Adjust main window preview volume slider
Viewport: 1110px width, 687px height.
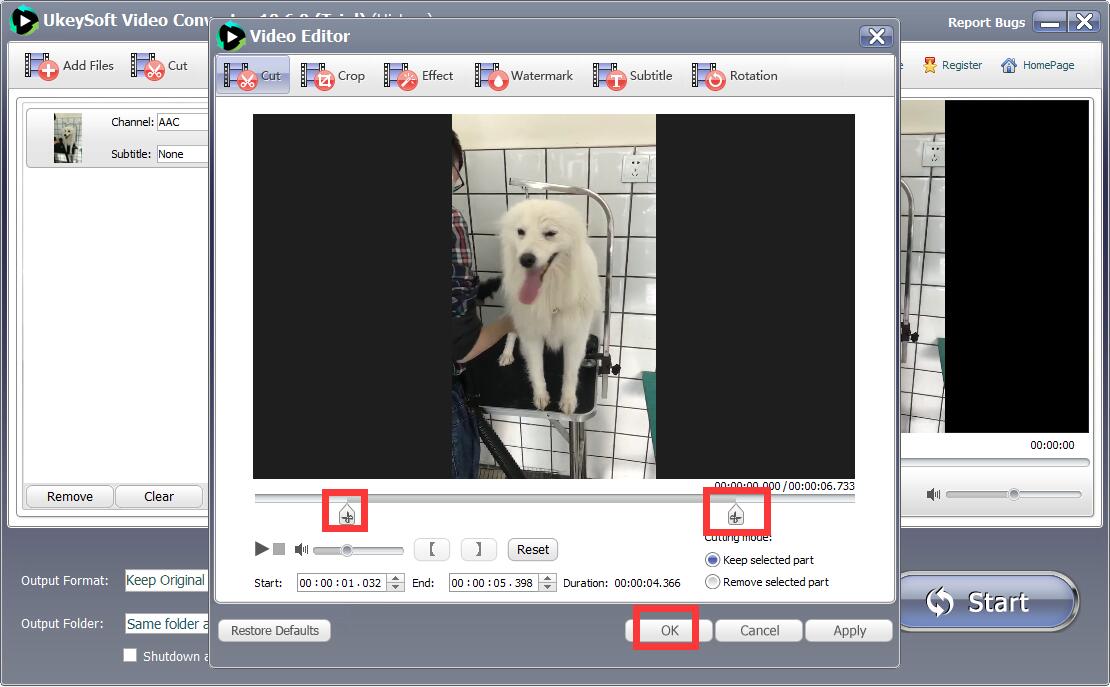tap(1013, 494)
